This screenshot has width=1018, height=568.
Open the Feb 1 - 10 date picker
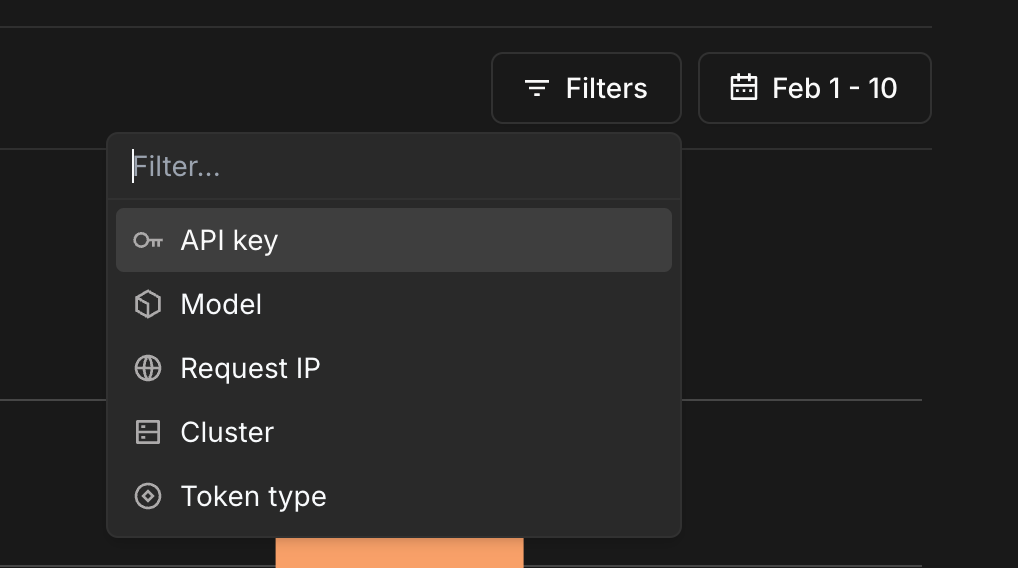[x=814, y=88]
